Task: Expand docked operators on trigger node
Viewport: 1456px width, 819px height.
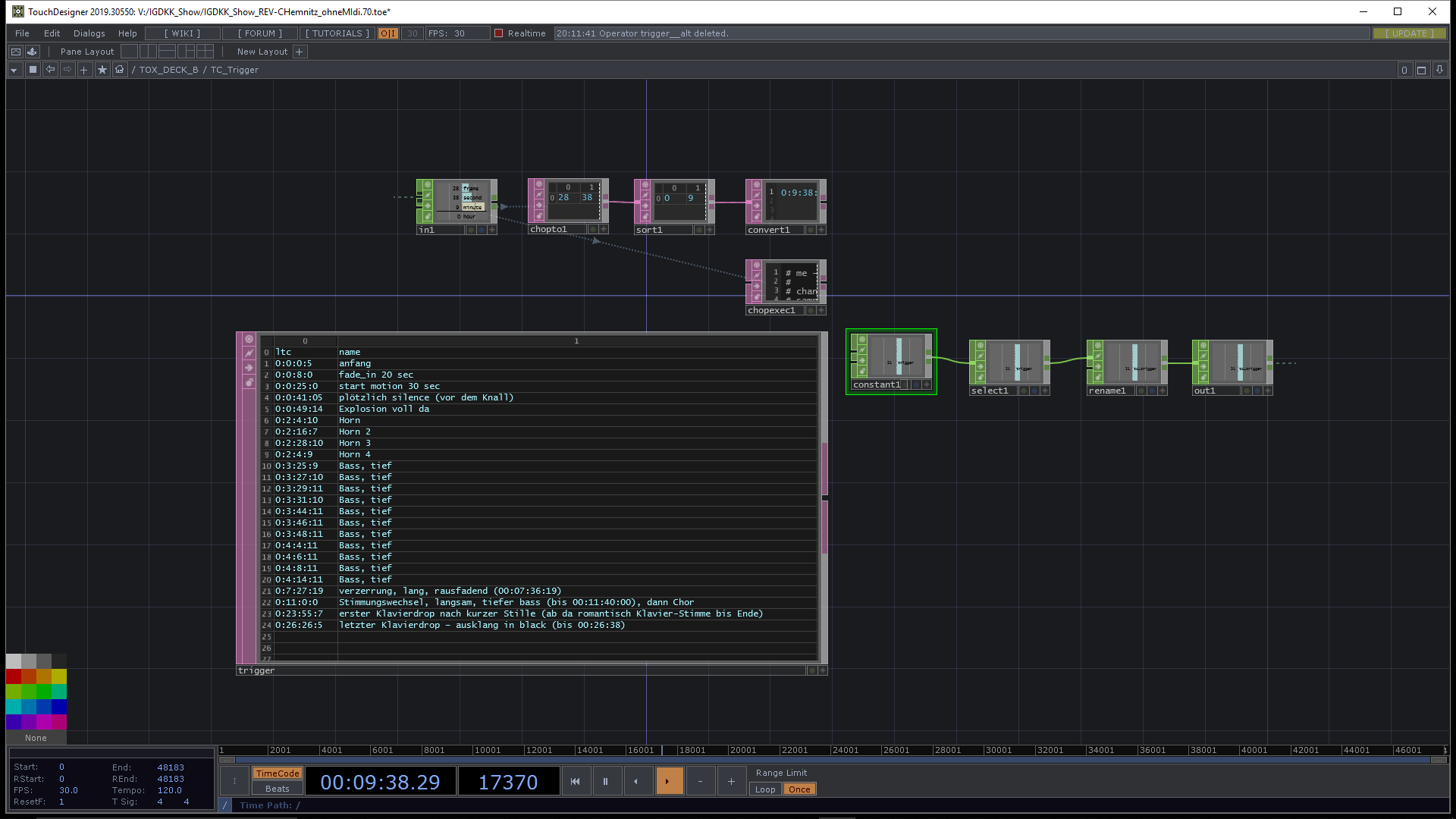Action: (823, 670)
